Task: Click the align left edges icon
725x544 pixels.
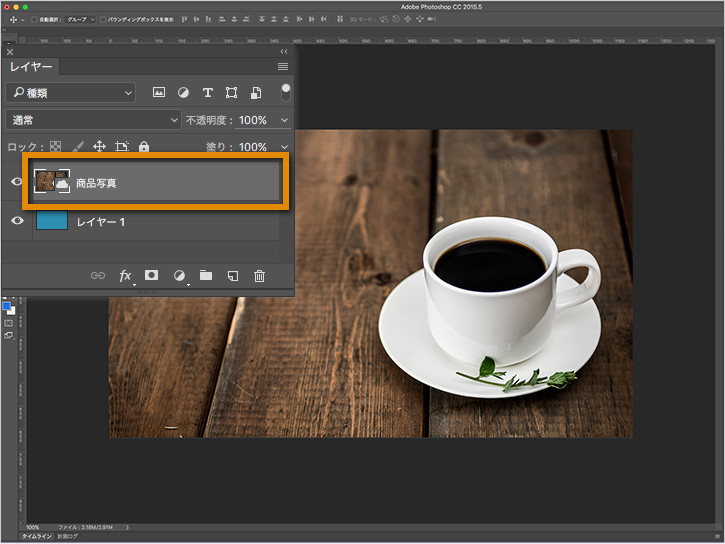Action: 222,19
